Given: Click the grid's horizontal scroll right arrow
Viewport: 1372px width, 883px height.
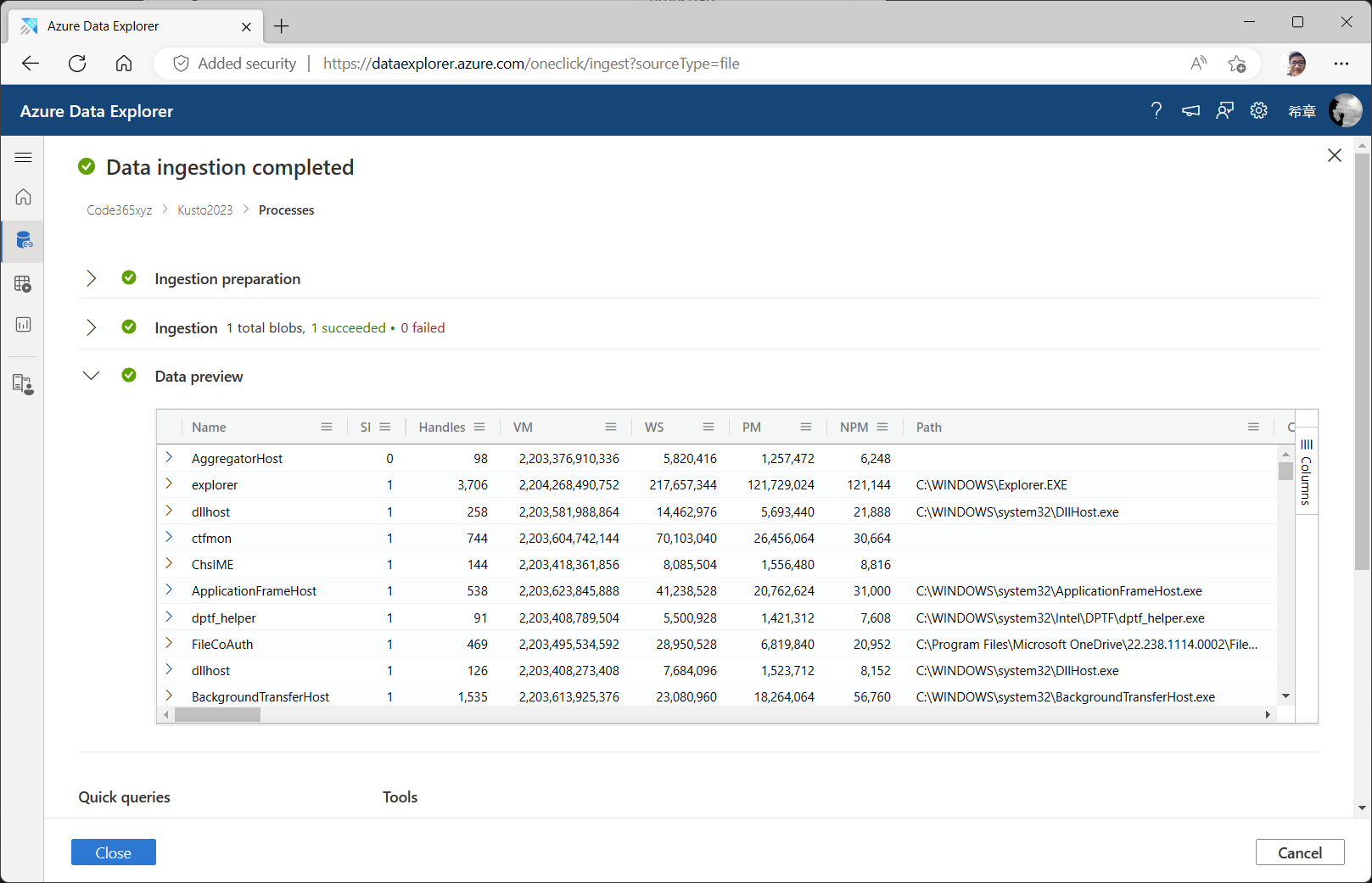Looking at the screenshot, I should click(x=1268, y=715).
